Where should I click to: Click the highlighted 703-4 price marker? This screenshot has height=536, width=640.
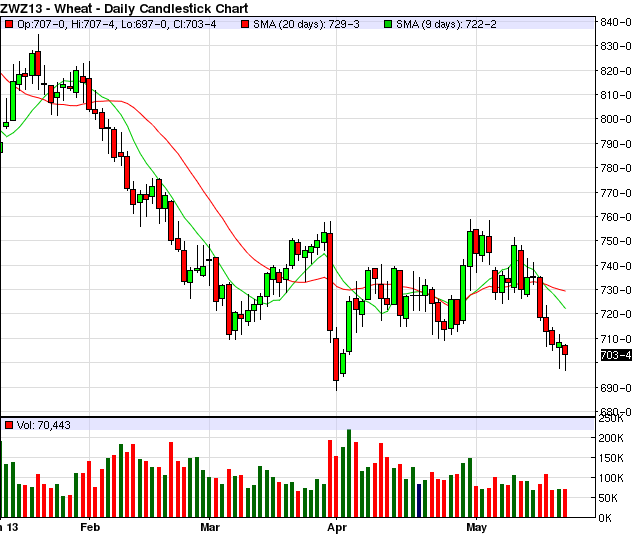[x=616, y=355]
